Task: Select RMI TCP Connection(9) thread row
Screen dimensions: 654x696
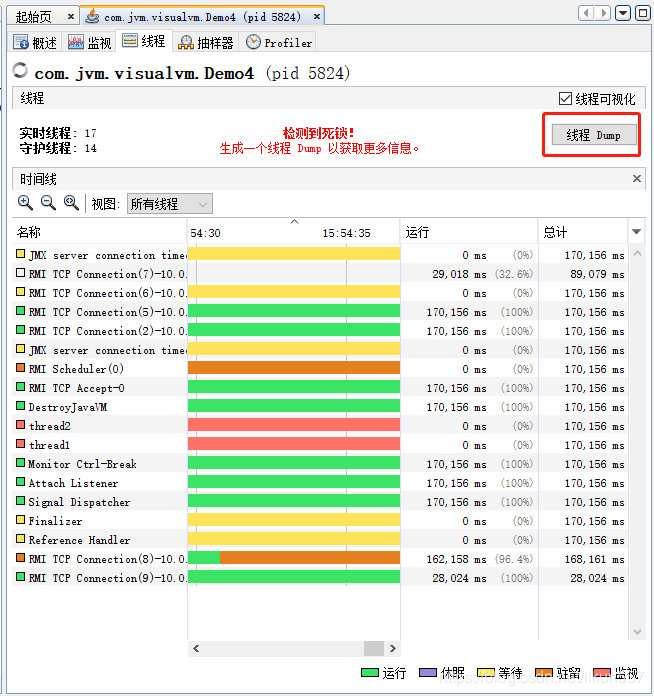Action: coord(320,578)
